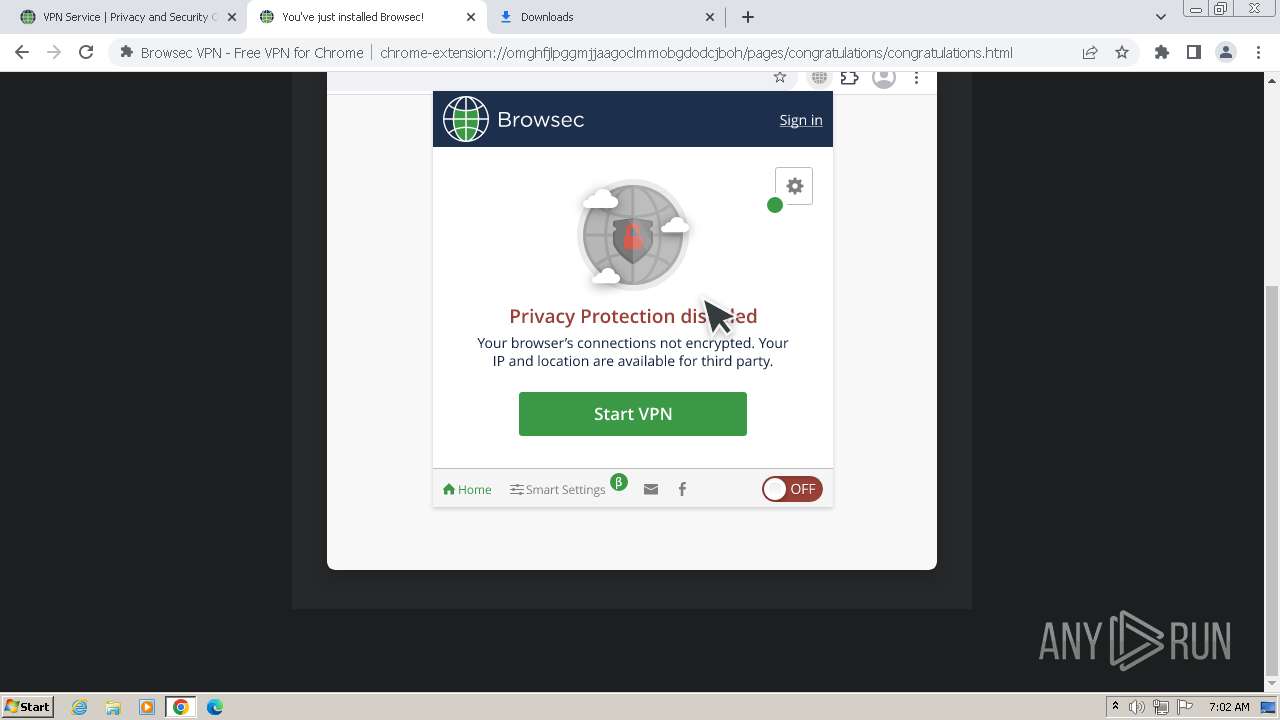
Task: Go back to the previous page
Action: tap(22, 53)
